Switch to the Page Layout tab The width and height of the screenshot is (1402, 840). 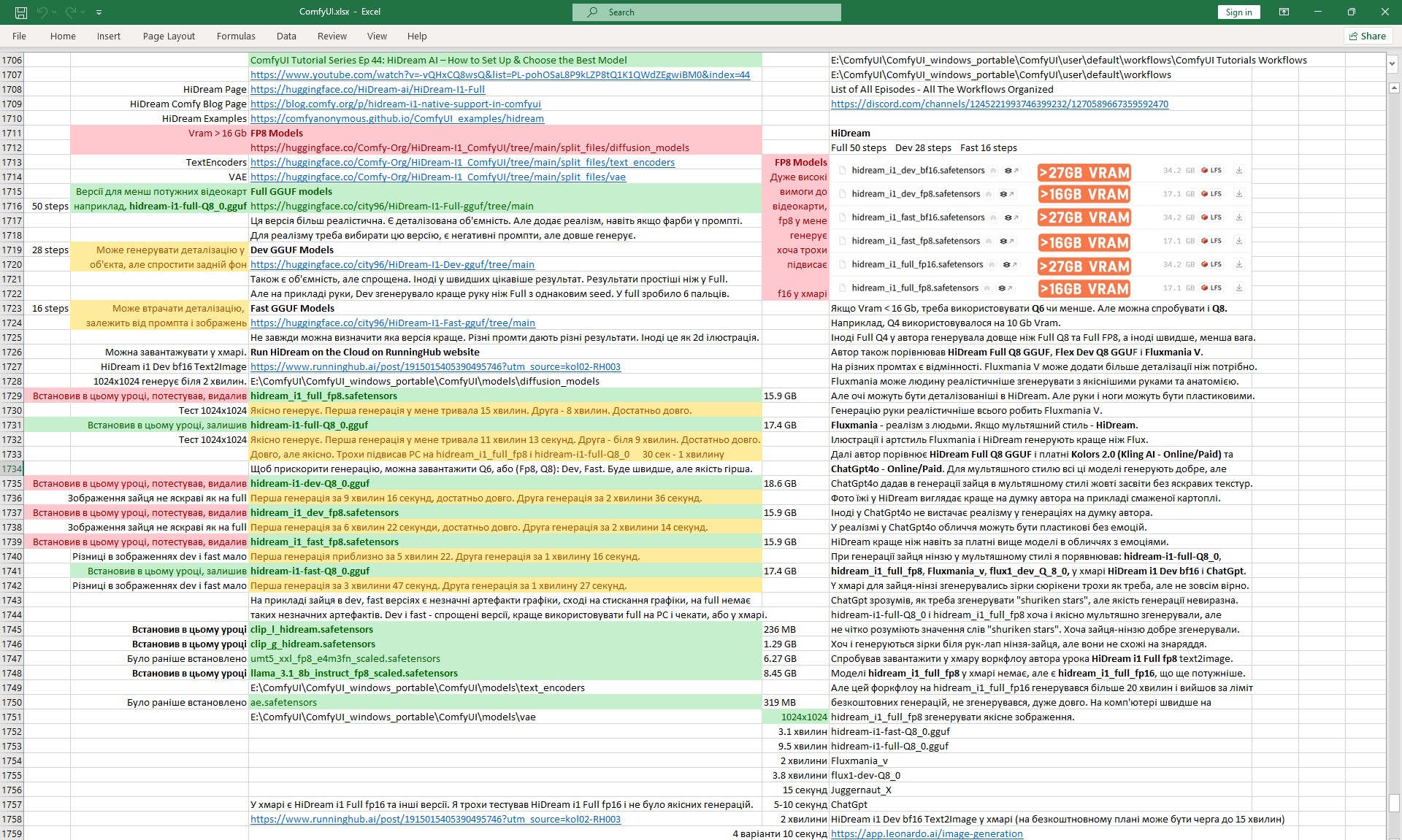[x=169, y=36]
